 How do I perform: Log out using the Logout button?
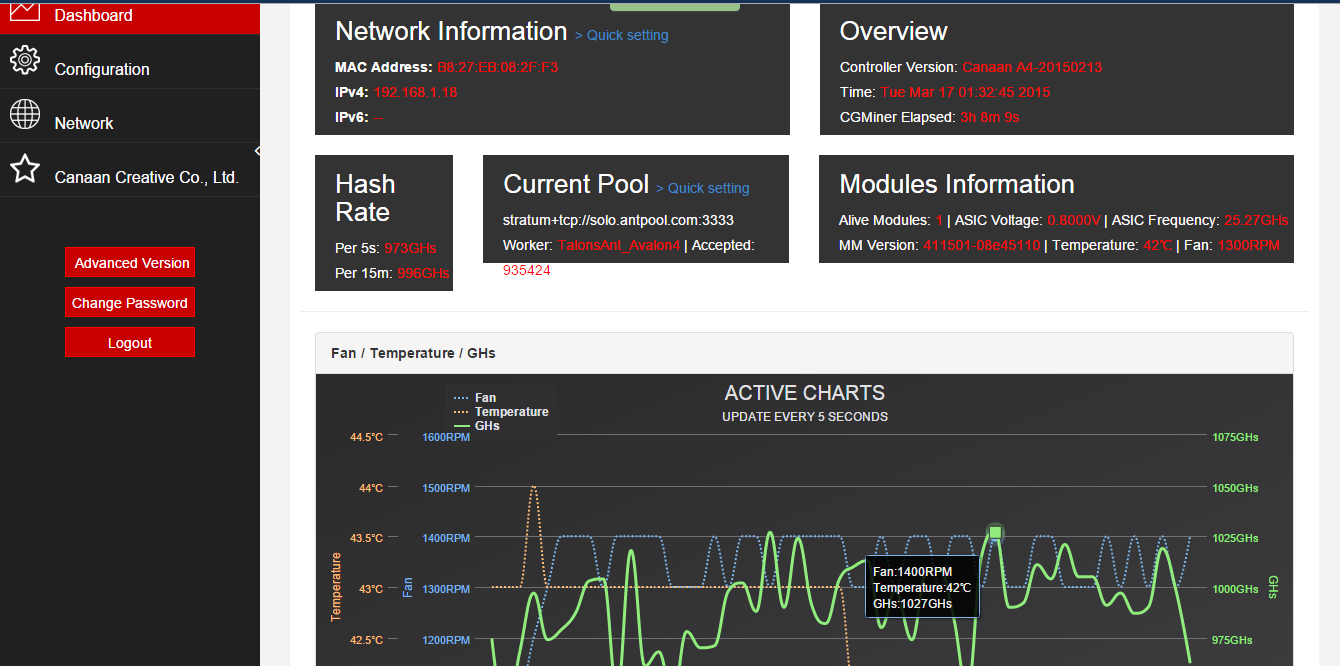pos(130,343)
